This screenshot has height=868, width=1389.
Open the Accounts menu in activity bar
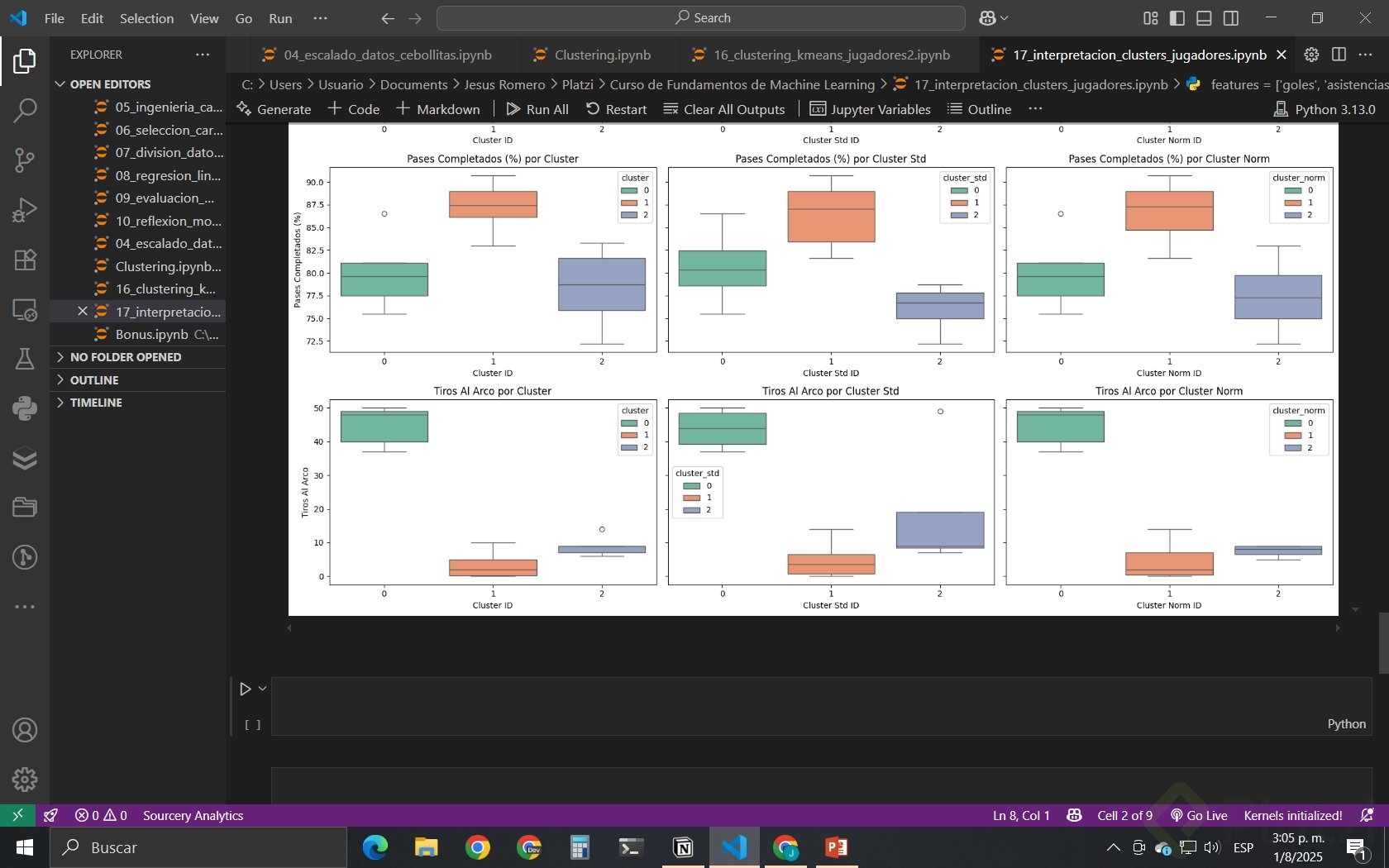[25, 730]
